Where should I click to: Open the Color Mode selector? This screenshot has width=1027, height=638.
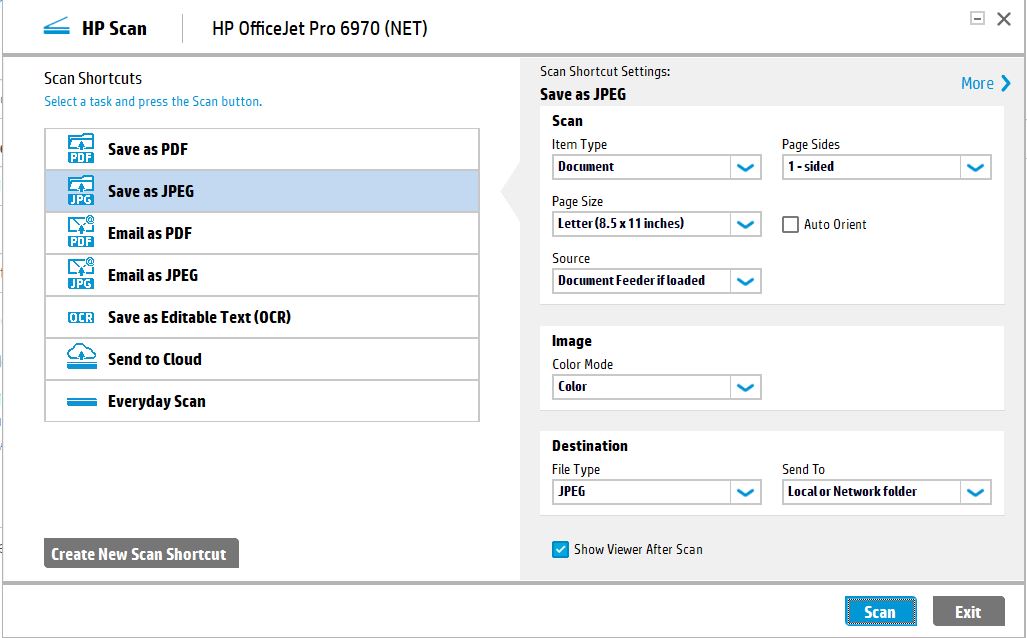(x=745, y=387)
